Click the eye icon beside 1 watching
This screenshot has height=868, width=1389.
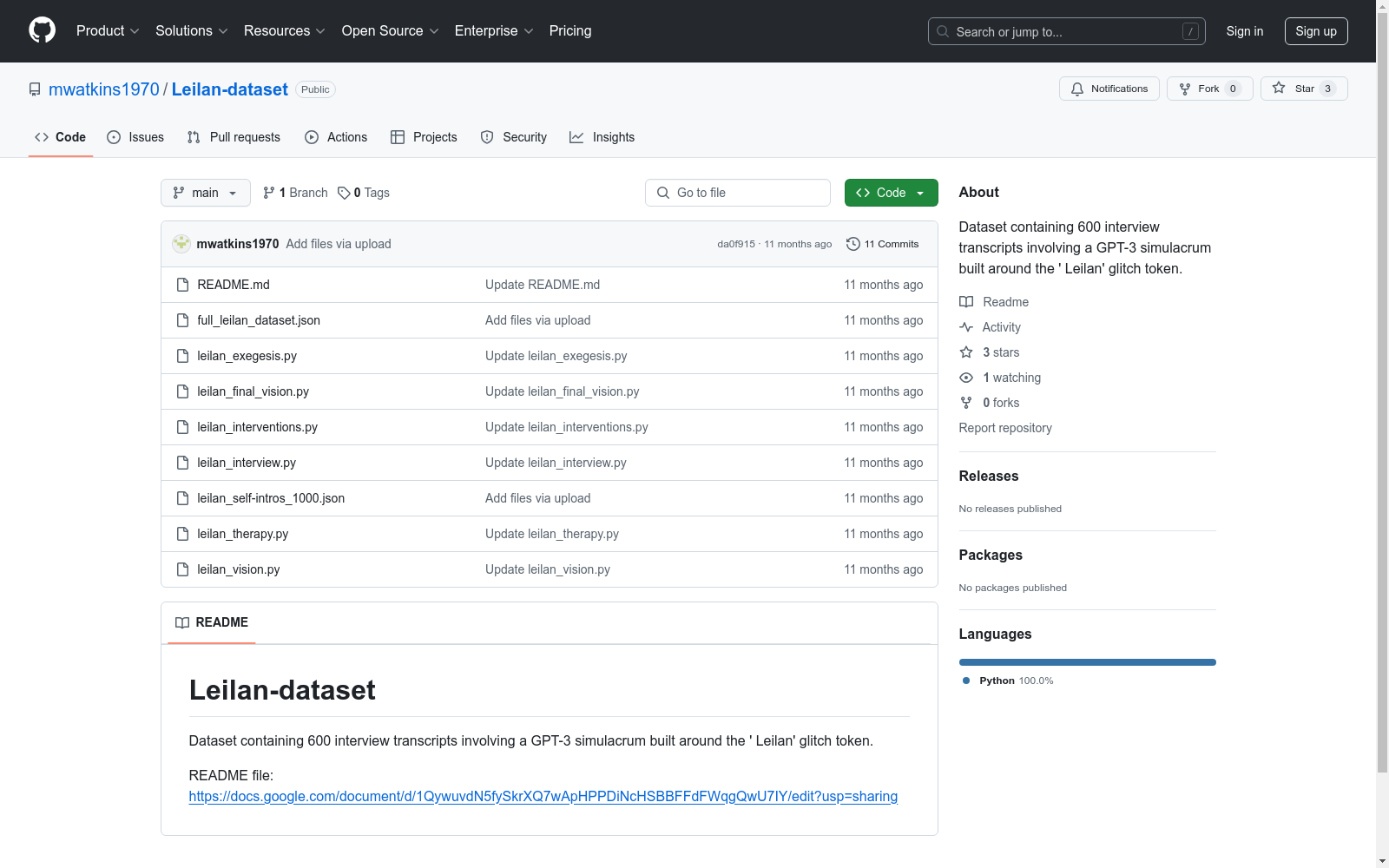click(966, 378)
